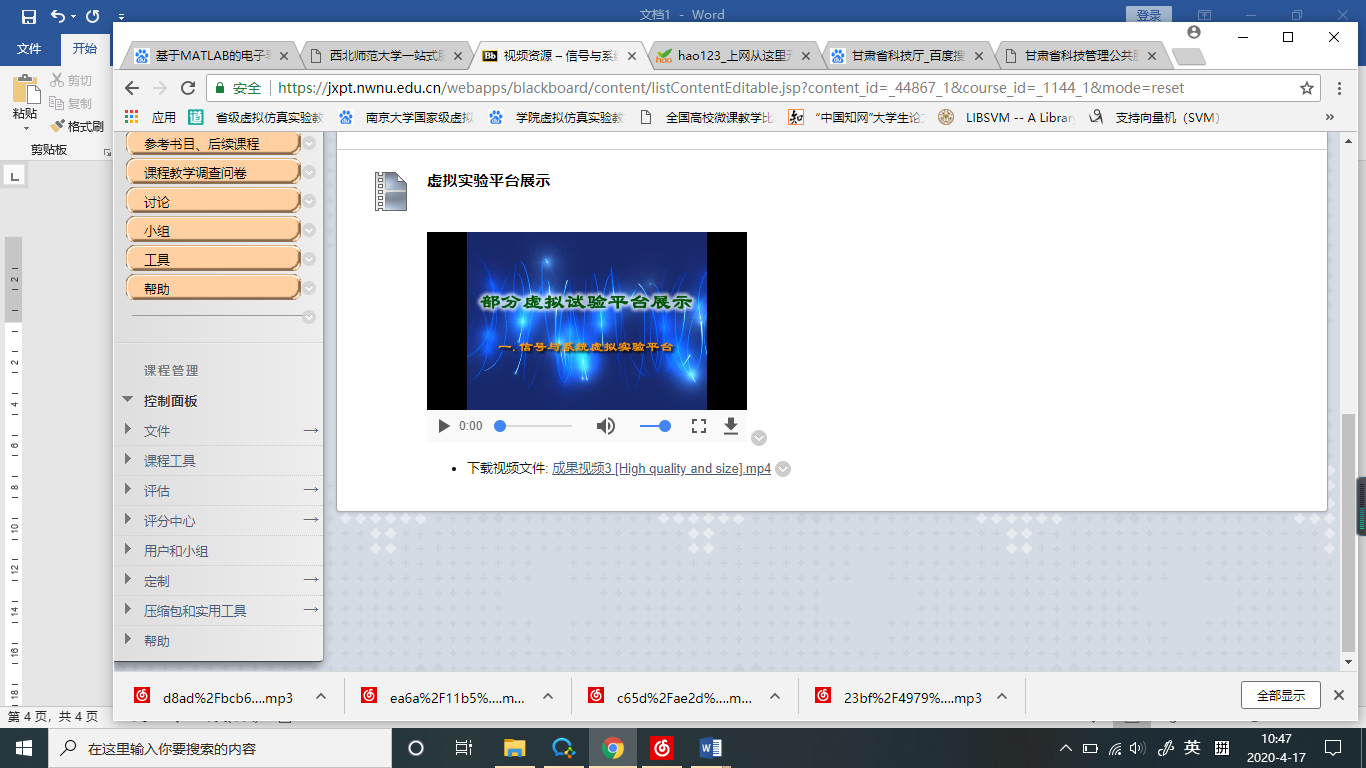Expand the 文件 section in control panel
The width and height of the screenshot is (1366, 768).
point(128,430)
